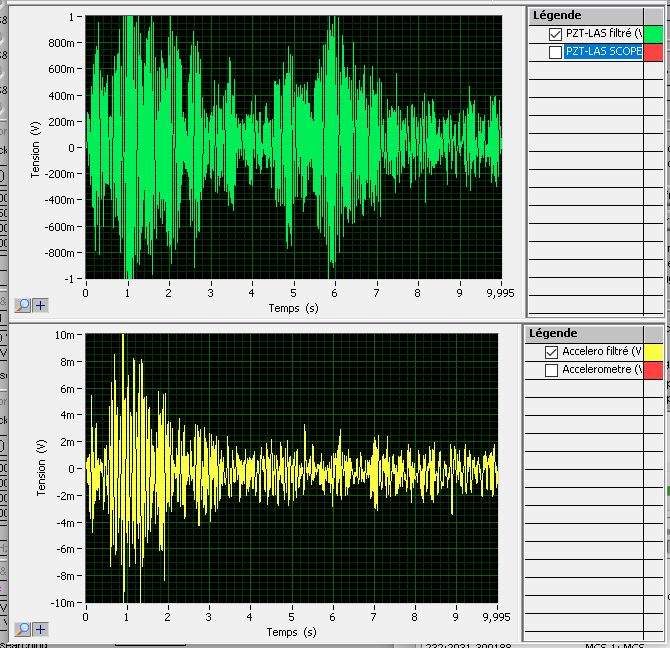Click the top Légende header
Viewport: 670px width, 648px height.
(560, 14)
